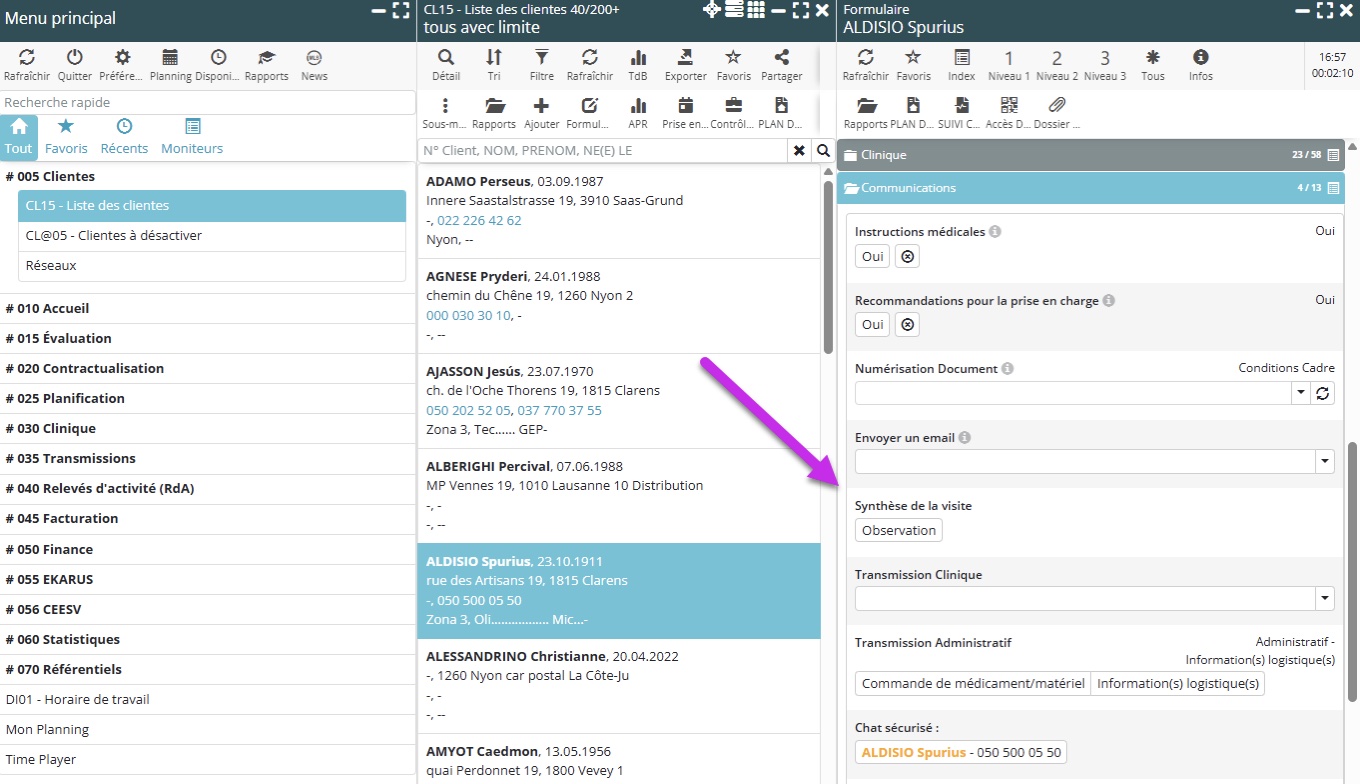Click Commande de médicament/matériel button
The height and width of the screenshot is (784, 1360).
point(972,684)
